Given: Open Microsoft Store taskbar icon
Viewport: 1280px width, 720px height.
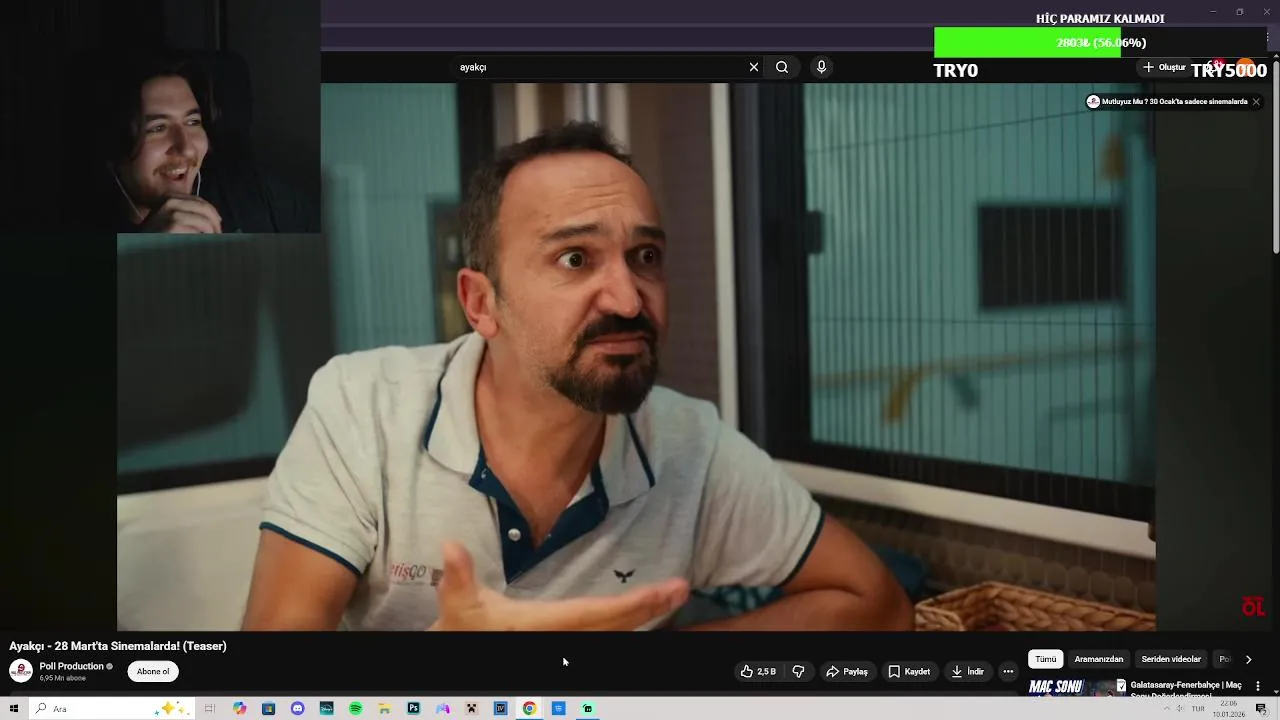Looking at the screenshot, I should click(268, 708).
